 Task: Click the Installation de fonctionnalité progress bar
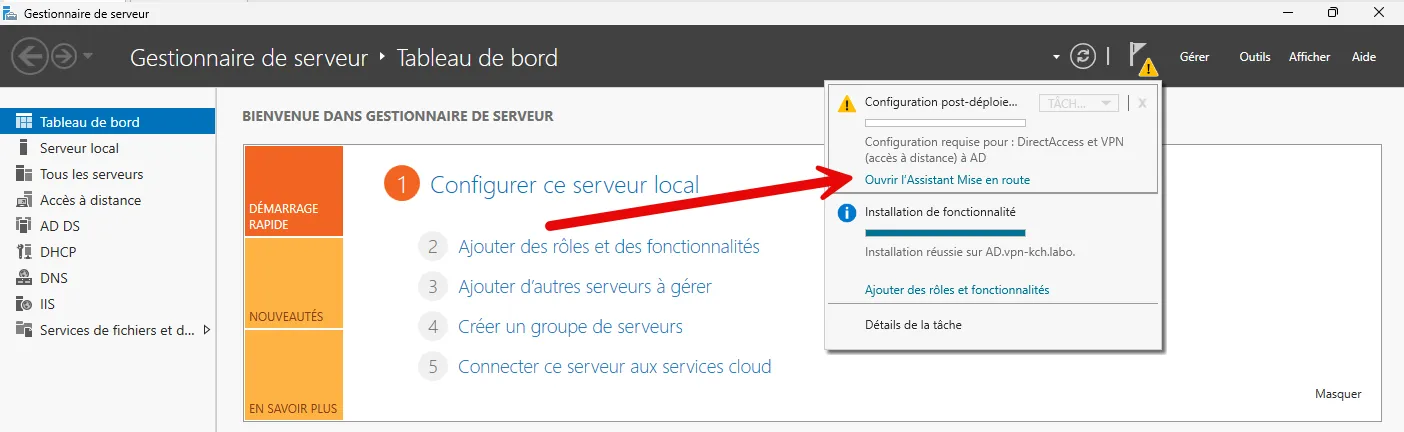(945, 233)
